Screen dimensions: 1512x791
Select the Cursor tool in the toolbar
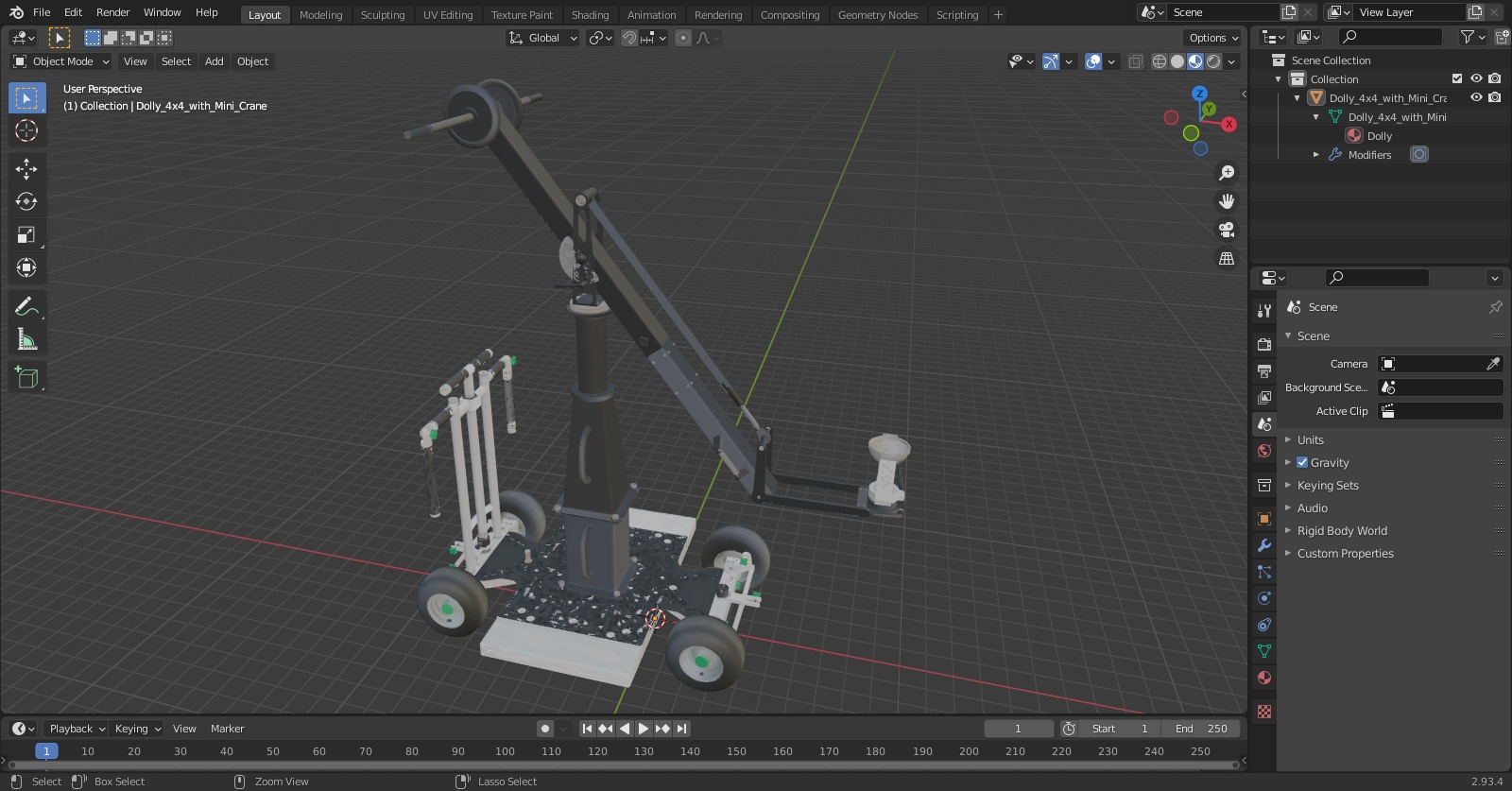point(26,130)
